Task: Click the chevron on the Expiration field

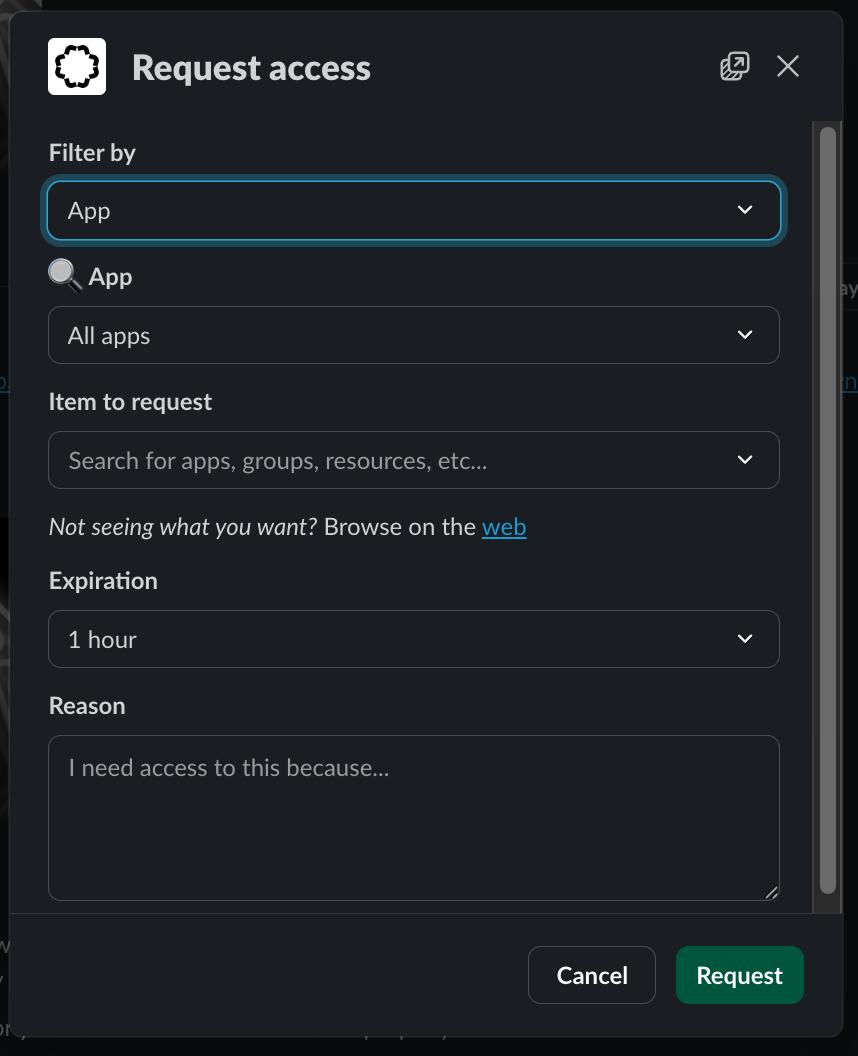Action: [x=745, y=638]
